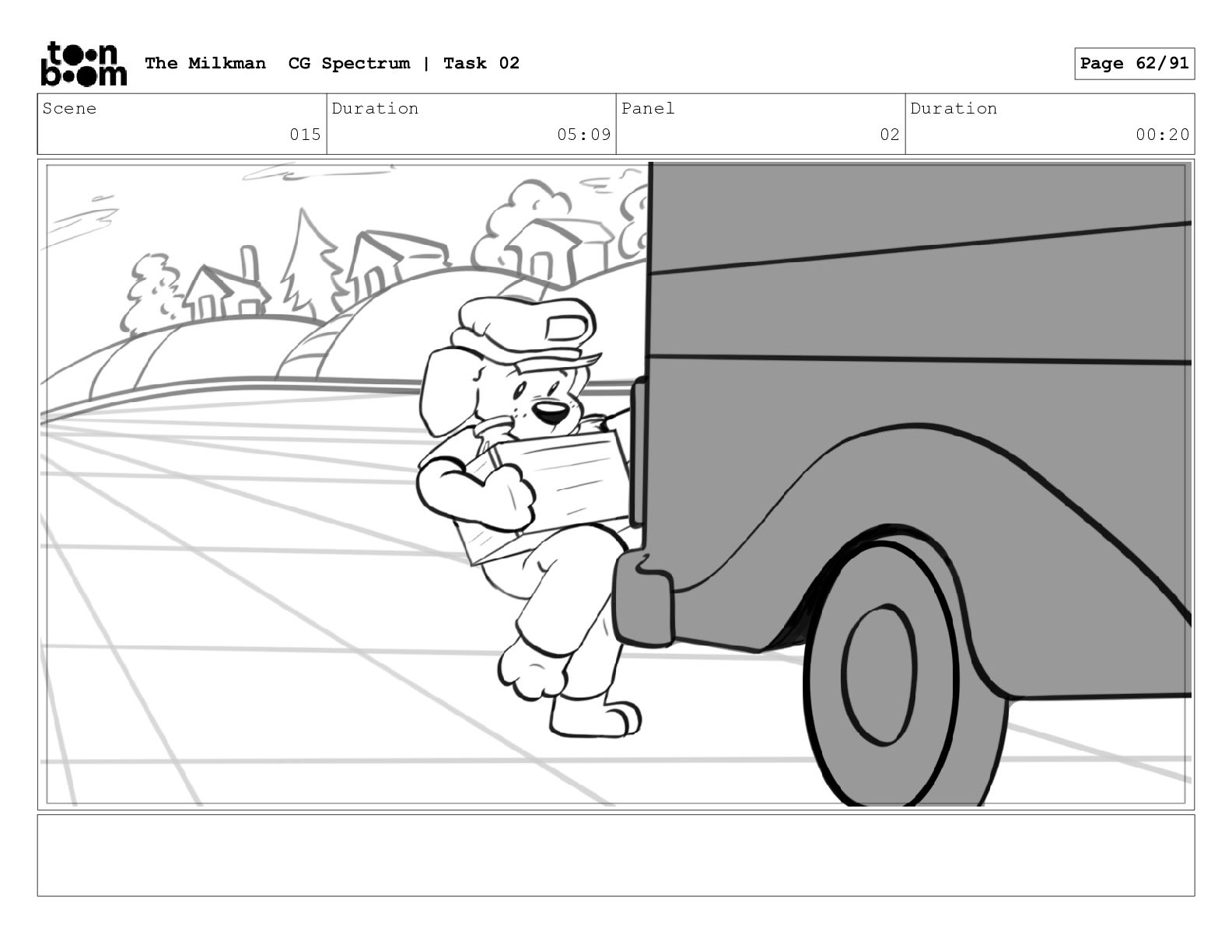The image size is (1232, 952).
Task: Click the title 'The Milkman CG Spectrum | Task 02'
Action: [332, 63]
